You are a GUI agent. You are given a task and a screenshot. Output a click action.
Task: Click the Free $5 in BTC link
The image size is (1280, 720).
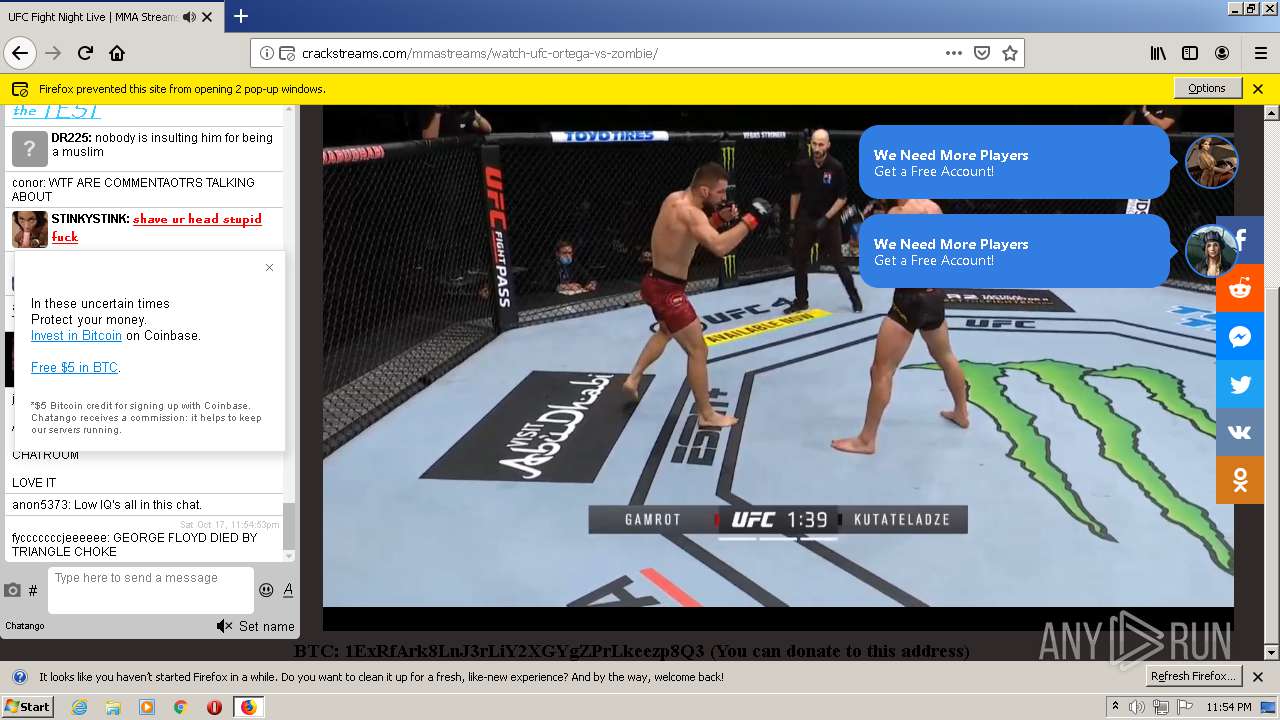(75, 368)
